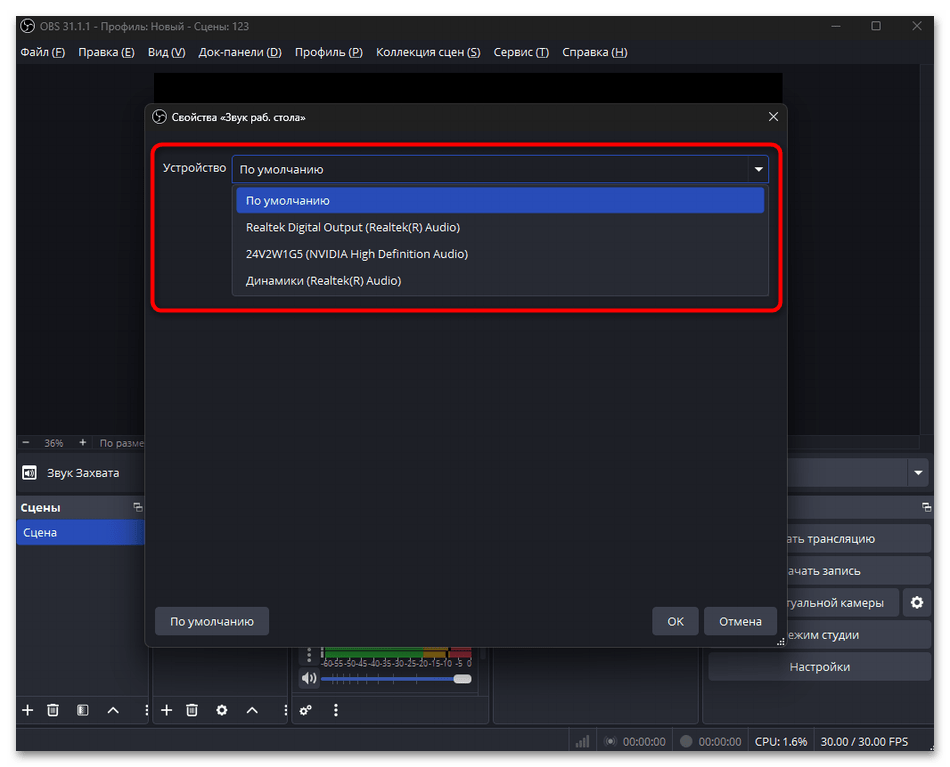The width and height of the screenshot is (950, 767).
Task: Open the Scenes toolbar three-dots menu
Action: [146, 710]
